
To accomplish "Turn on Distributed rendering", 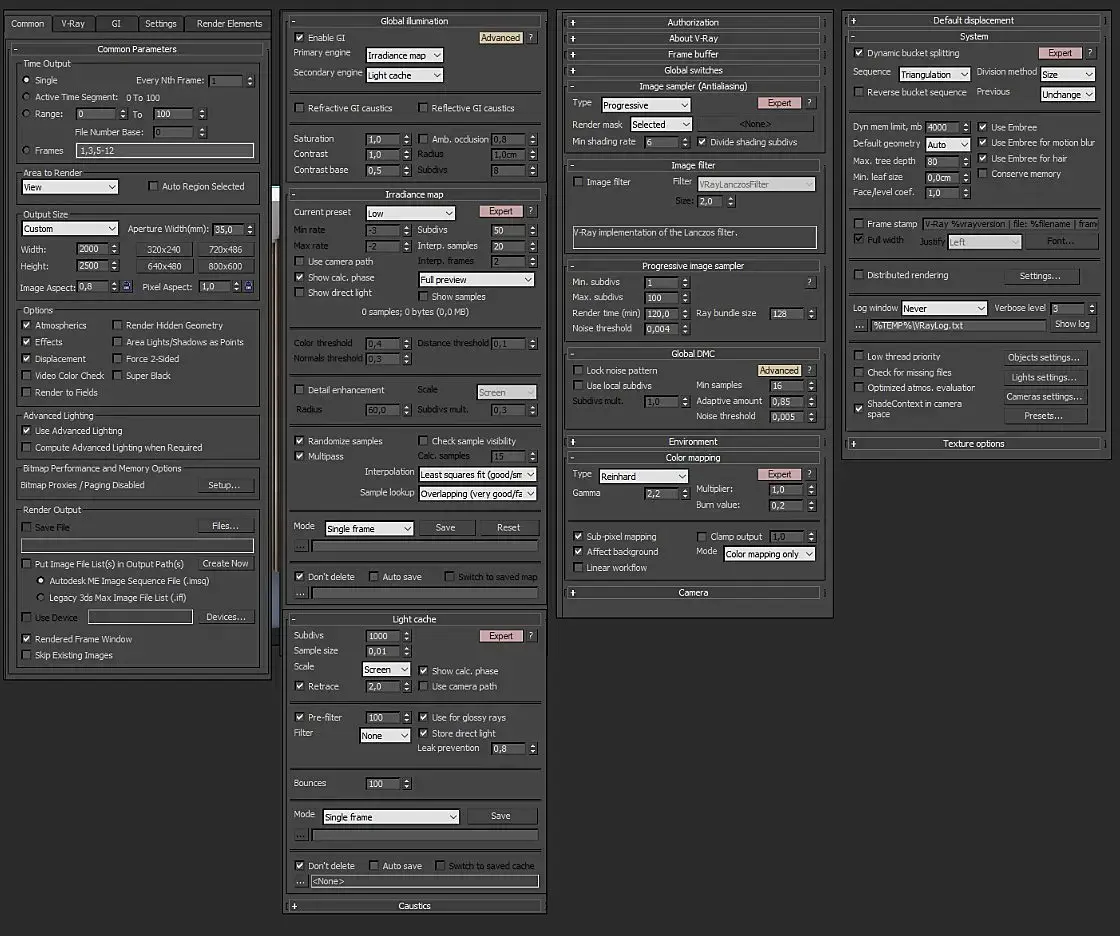I will [859, 275].
